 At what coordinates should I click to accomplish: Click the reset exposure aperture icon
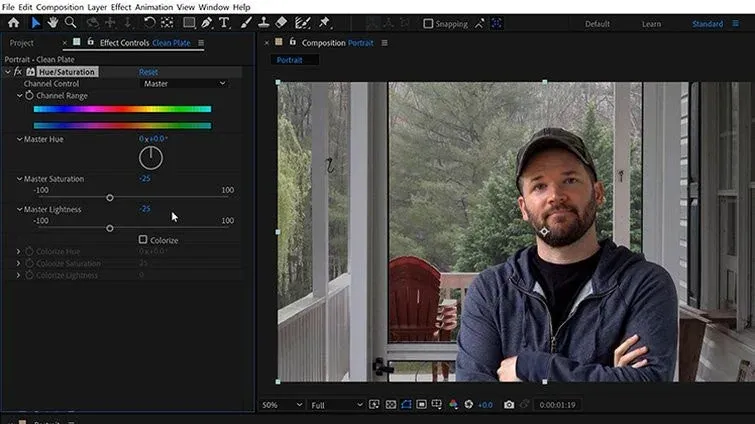pyautogui.click(x=469, y=405)
